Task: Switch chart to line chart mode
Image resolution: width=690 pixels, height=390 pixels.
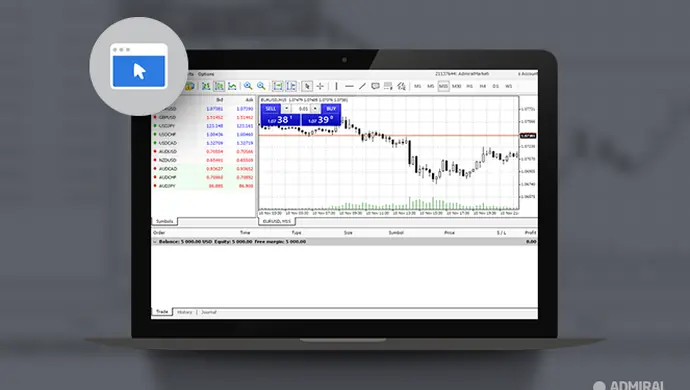Action: [232, 86]
